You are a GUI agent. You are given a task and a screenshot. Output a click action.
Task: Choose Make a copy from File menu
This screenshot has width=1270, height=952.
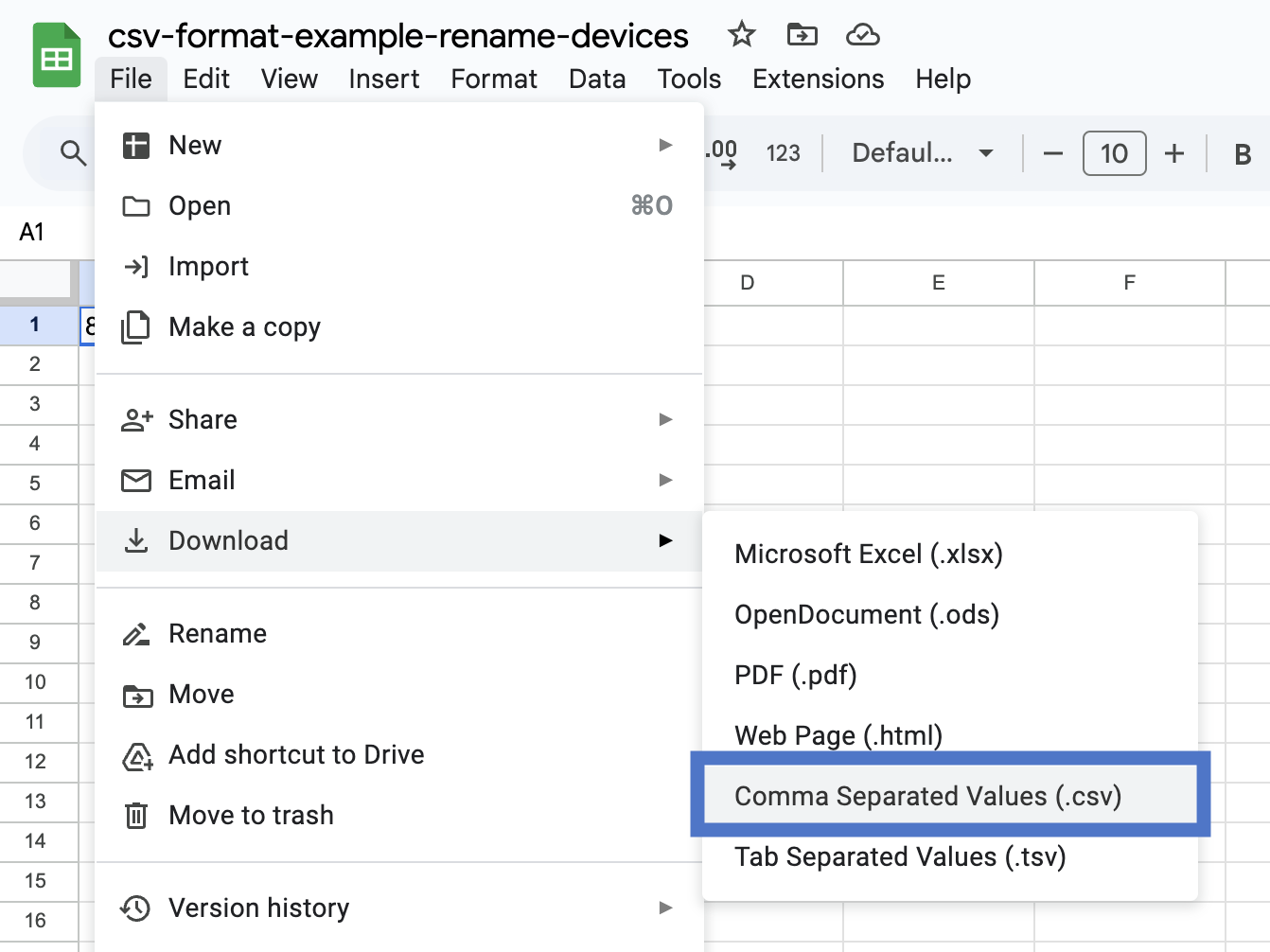click(x=244, y=326)
